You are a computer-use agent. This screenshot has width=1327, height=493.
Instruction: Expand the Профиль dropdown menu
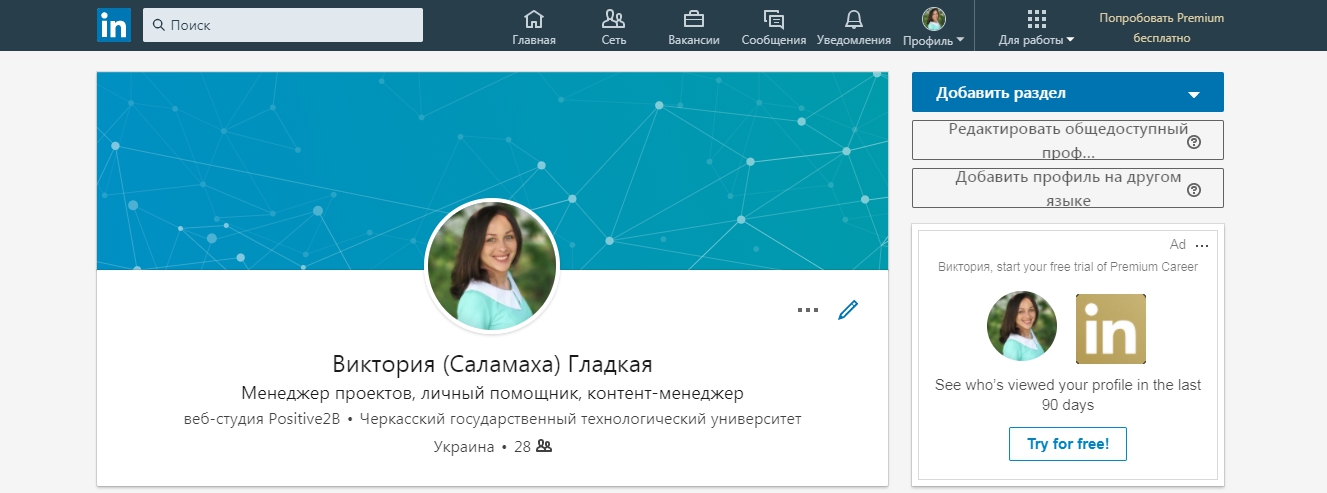pyautogui.click(x=933, y=28)
